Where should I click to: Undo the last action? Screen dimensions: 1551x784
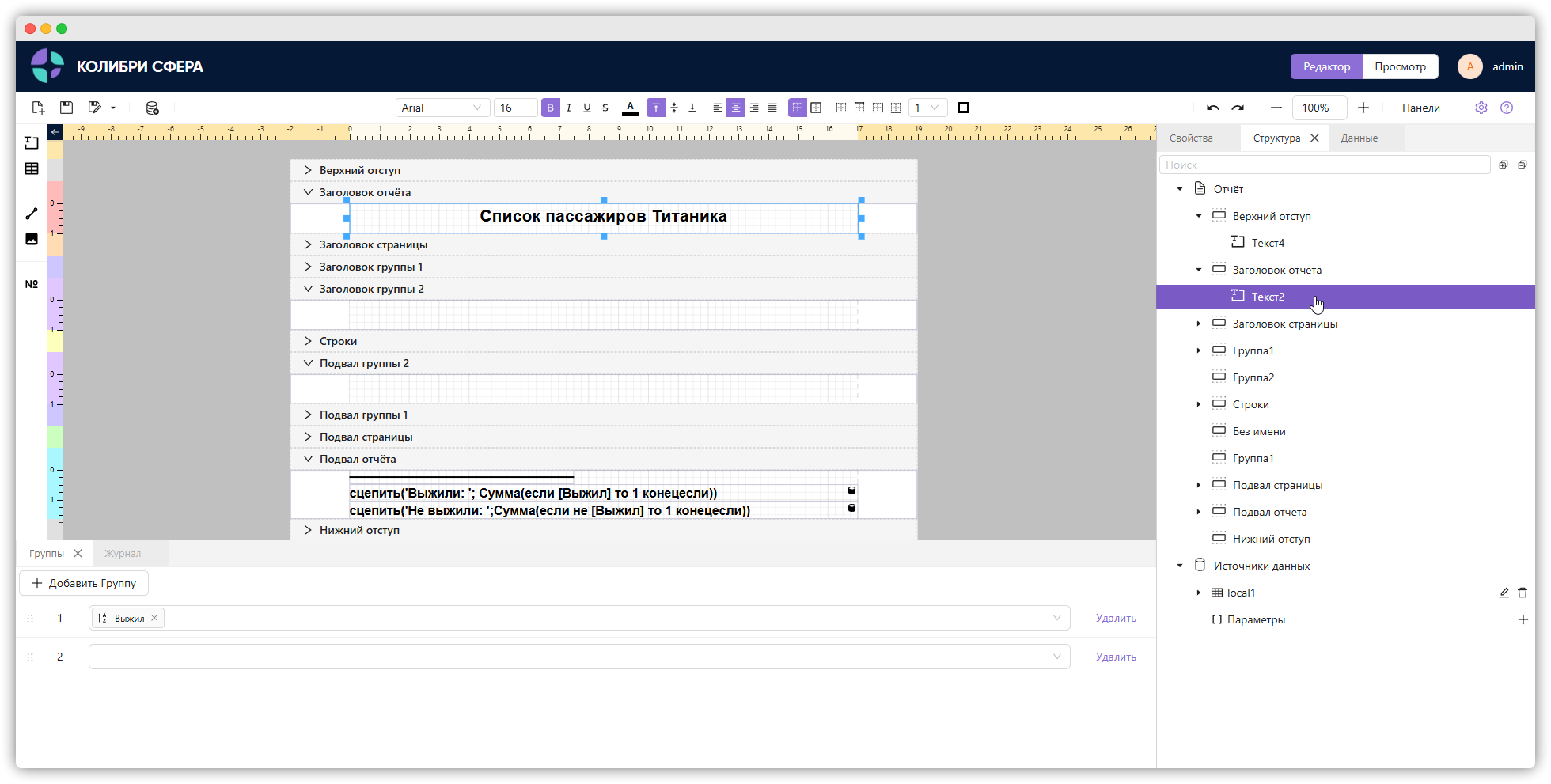(x=1213, y=108)
